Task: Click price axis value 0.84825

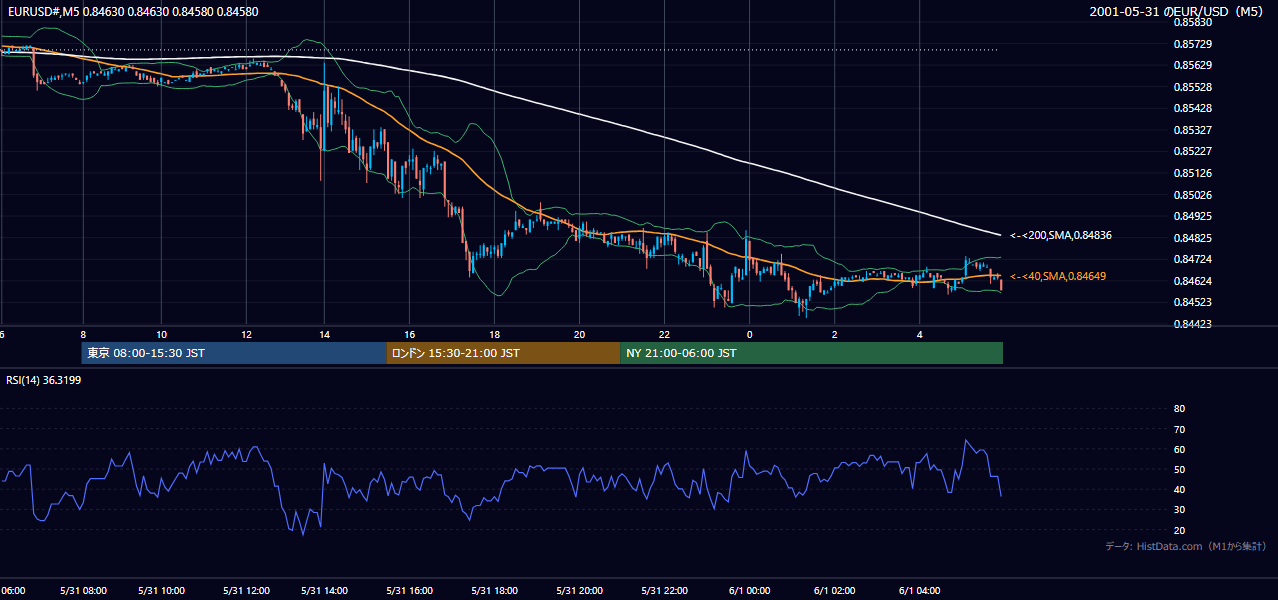Action: (1192, 238)
